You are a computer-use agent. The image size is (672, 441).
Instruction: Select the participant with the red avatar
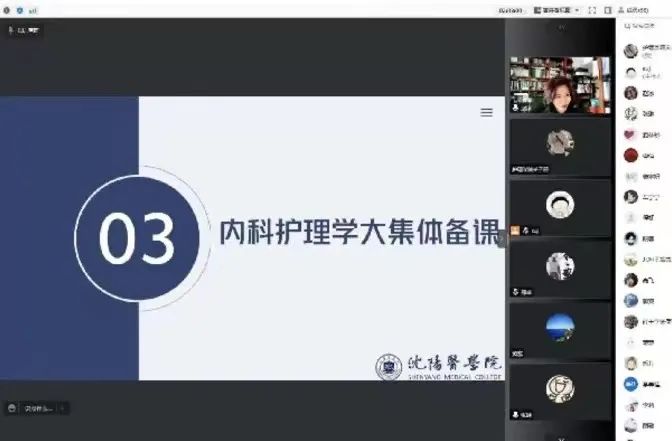click(631, 155)
